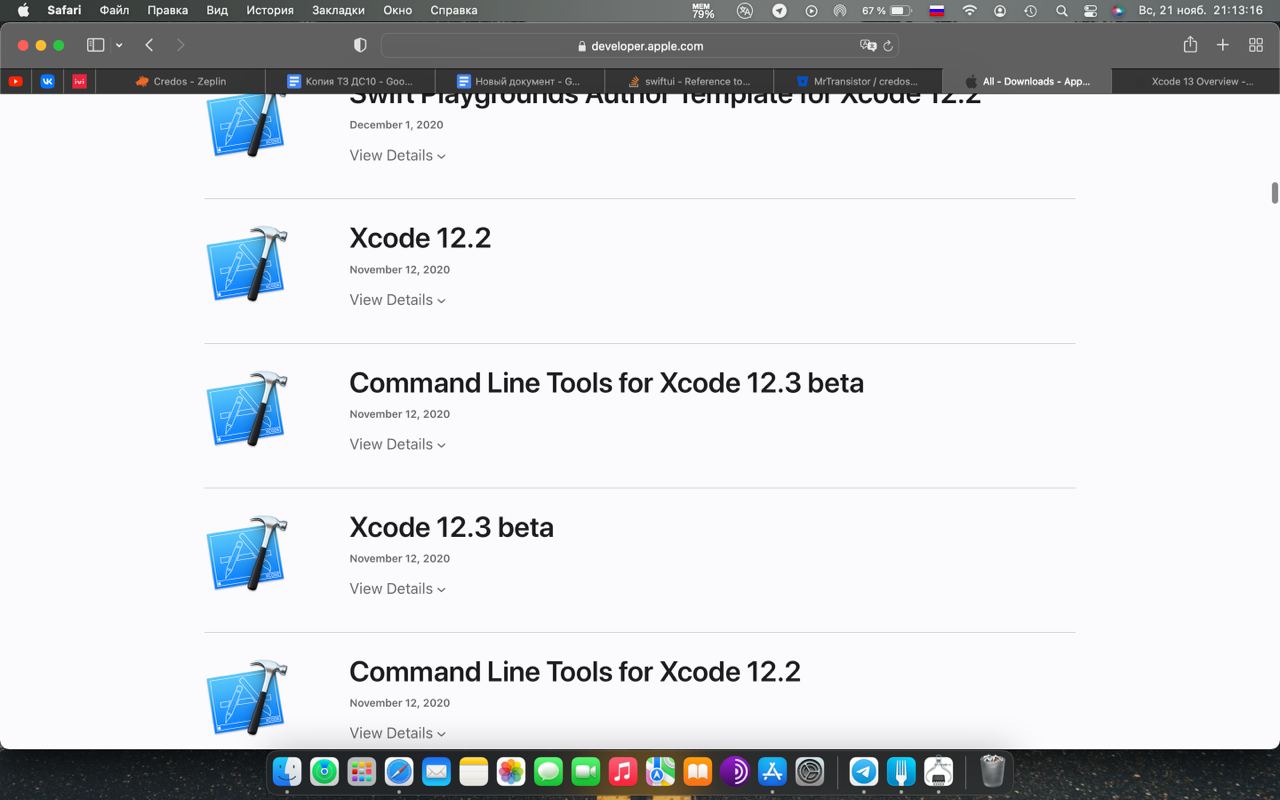The height and width of the screenshot is (800, 1280).
Task: Go back with the back arrow
Action: click(x=149, y=45)
